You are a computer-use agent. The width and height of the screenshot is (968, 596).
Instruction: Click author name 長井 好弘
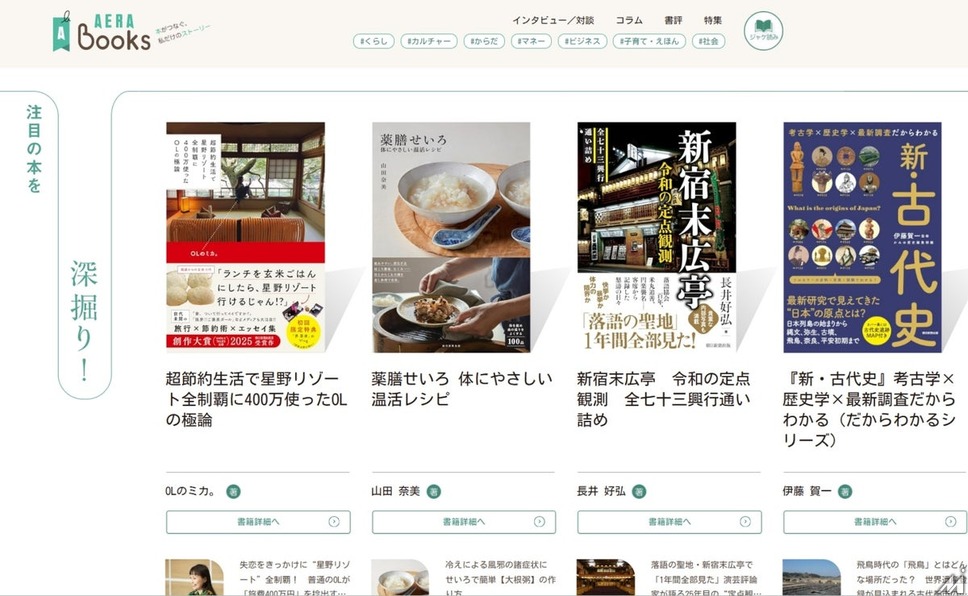601,492
